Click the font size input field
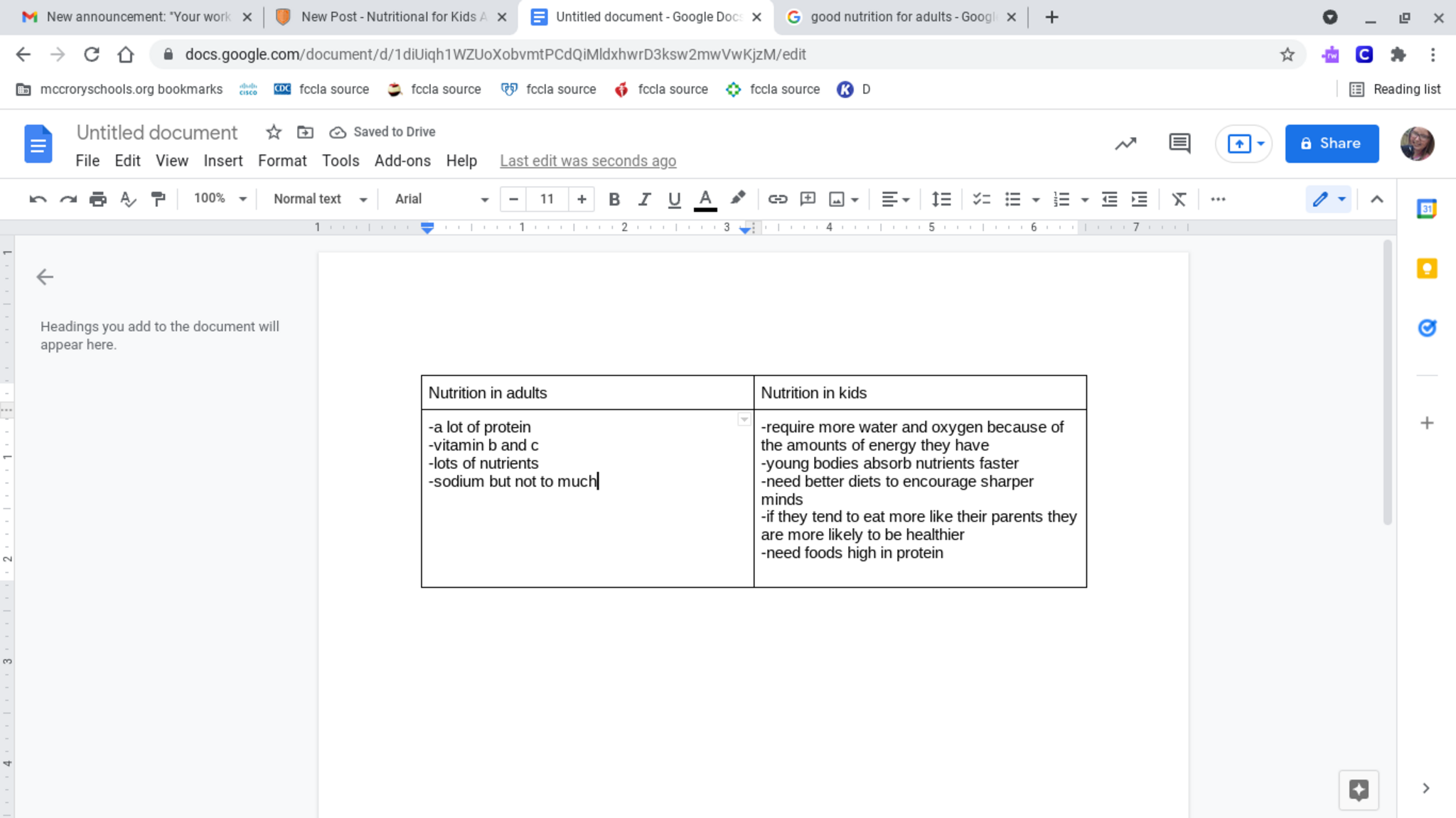The height and width of the screenshot is (818, 1456). point(547,199)
